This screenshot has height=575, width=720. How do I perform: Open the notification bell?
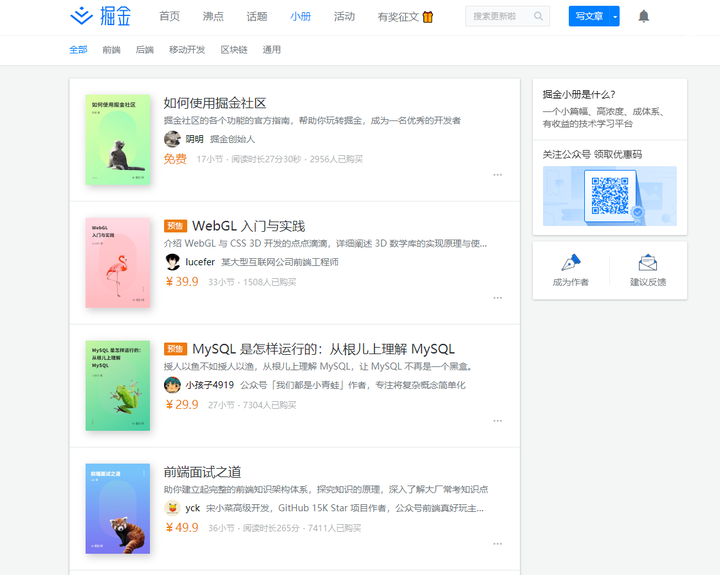644,17
